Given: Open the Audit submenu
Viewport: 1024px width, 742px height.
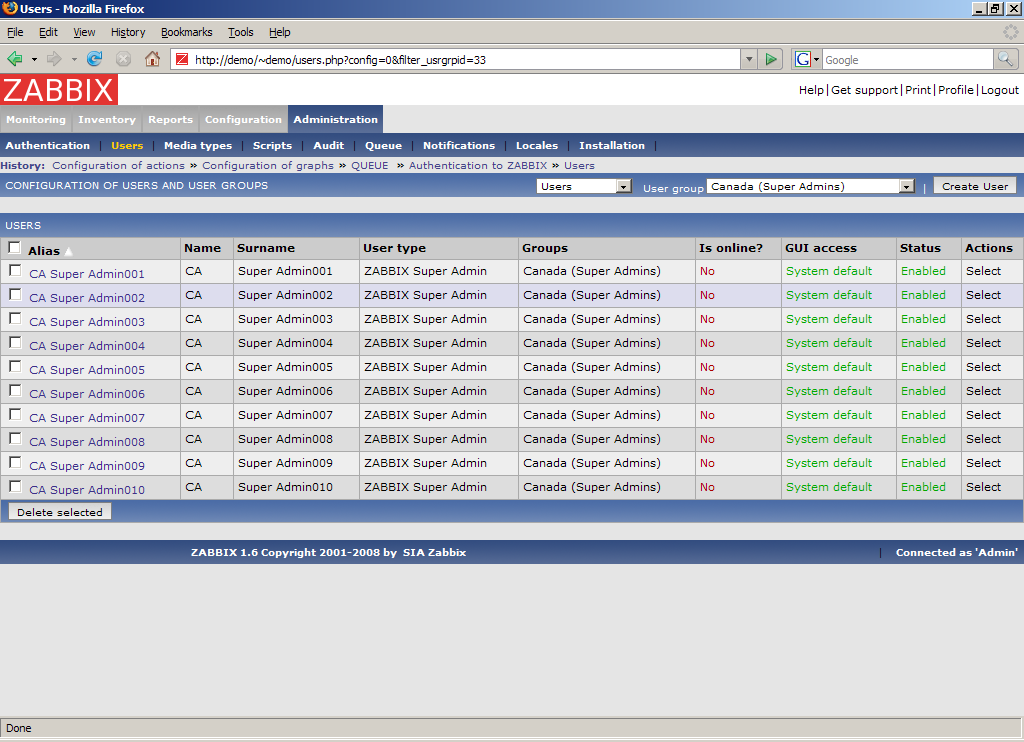Looking at the screenshot, I should [328, 146].
